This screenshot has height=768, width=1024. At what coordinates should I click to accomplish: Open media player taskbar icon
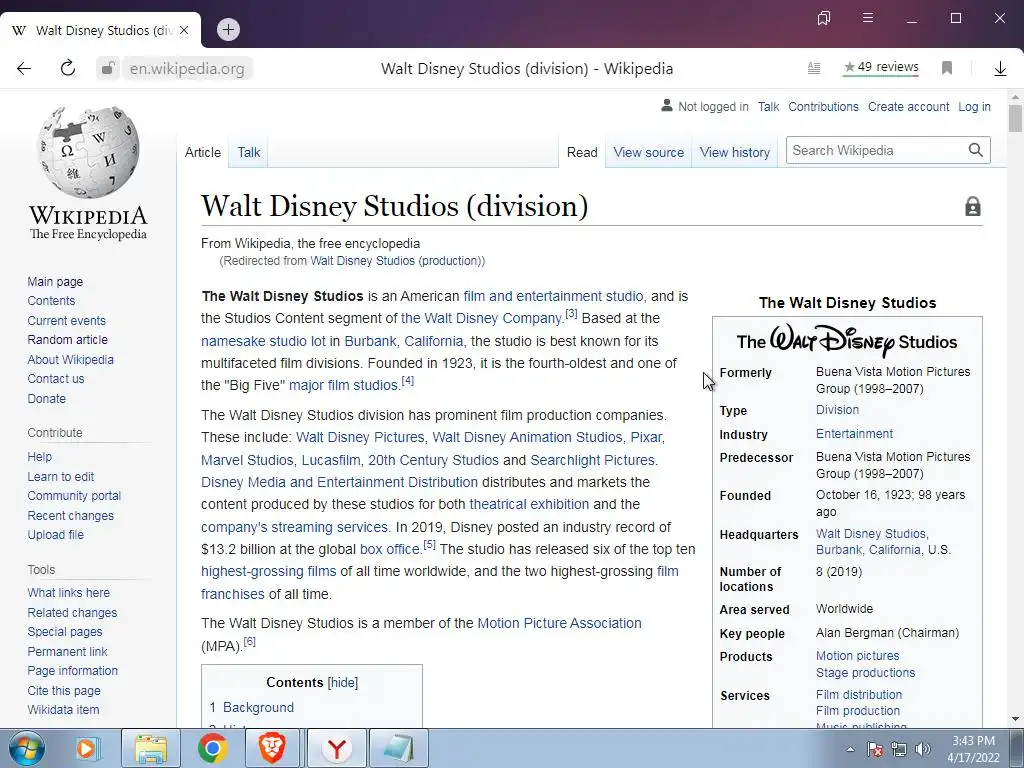(x=86, y=748)
